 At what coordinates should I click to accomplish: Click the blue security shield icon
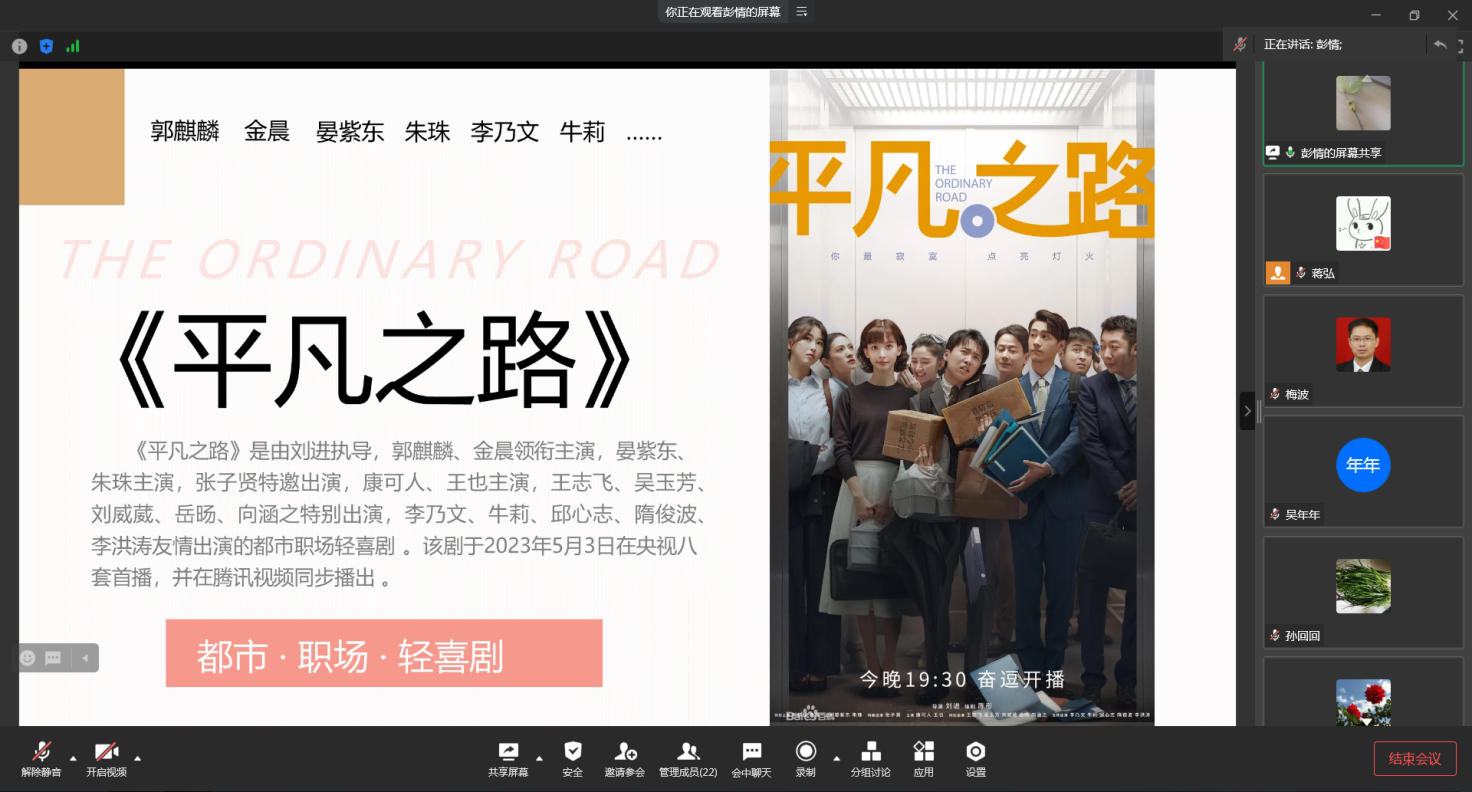click(46, 46)
